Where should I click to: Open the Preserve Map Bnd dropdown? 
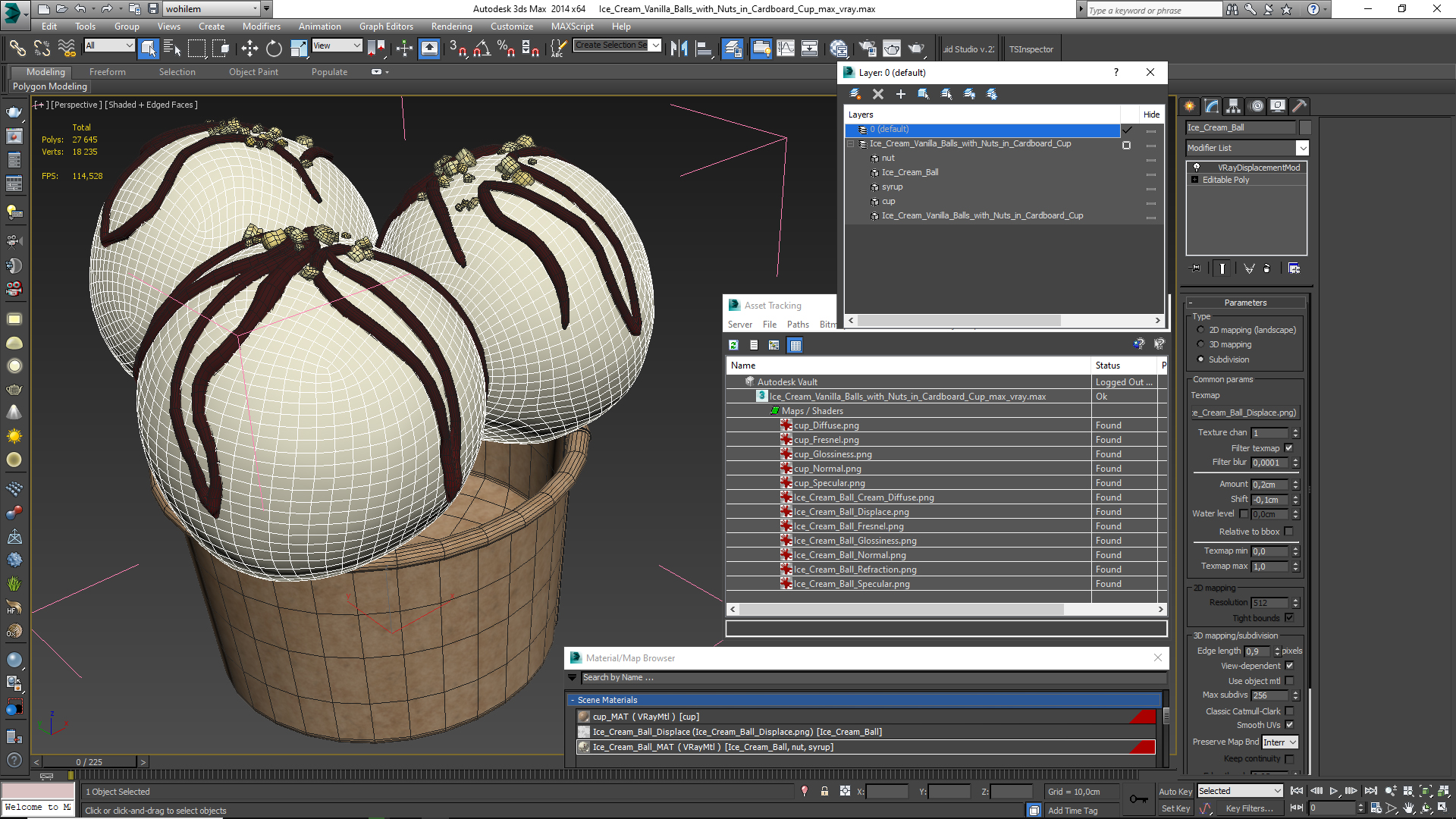1280,742
